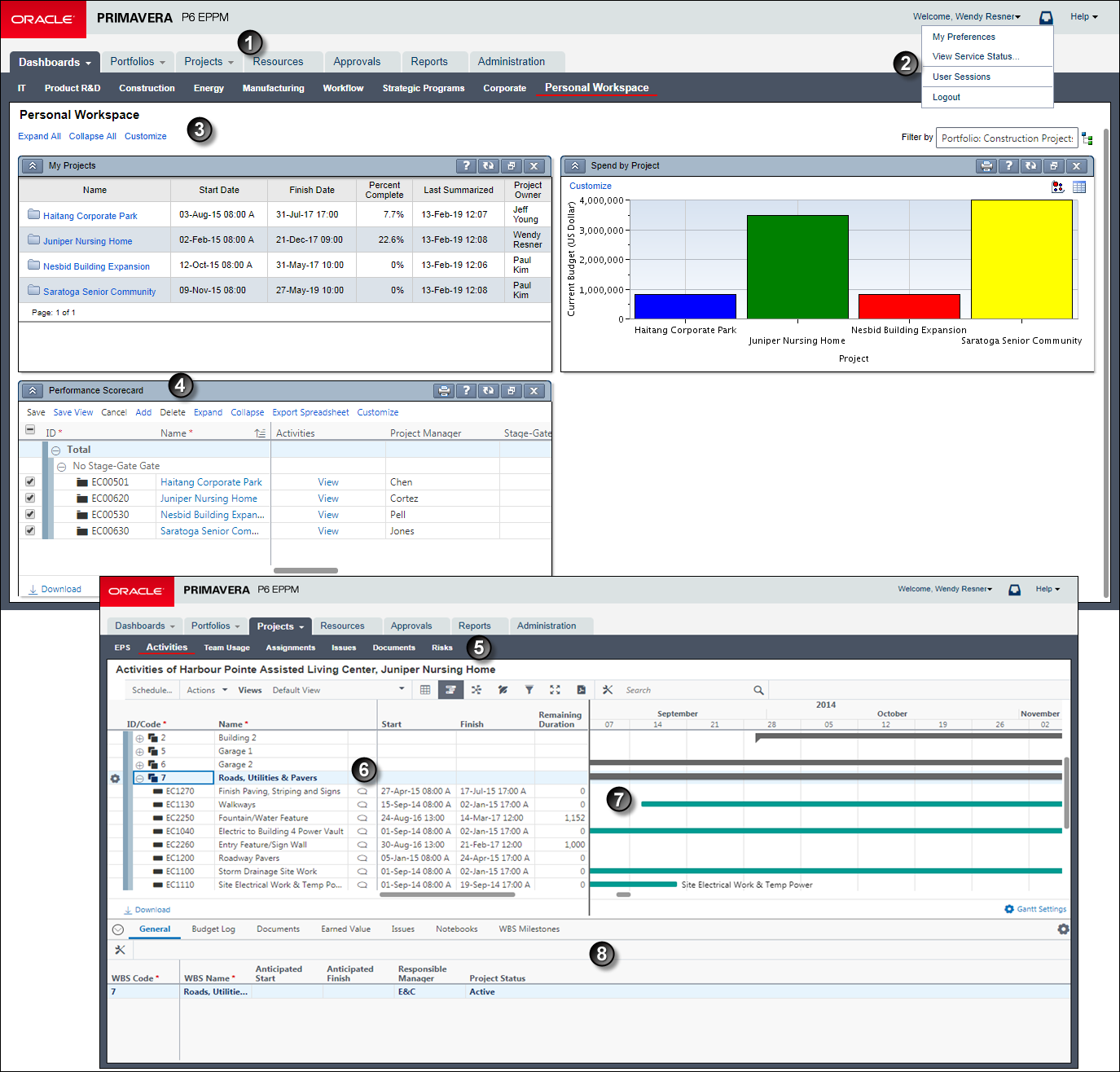
Task: Collapse the Spend by Project portlet
Action: [x=575, y=165]
